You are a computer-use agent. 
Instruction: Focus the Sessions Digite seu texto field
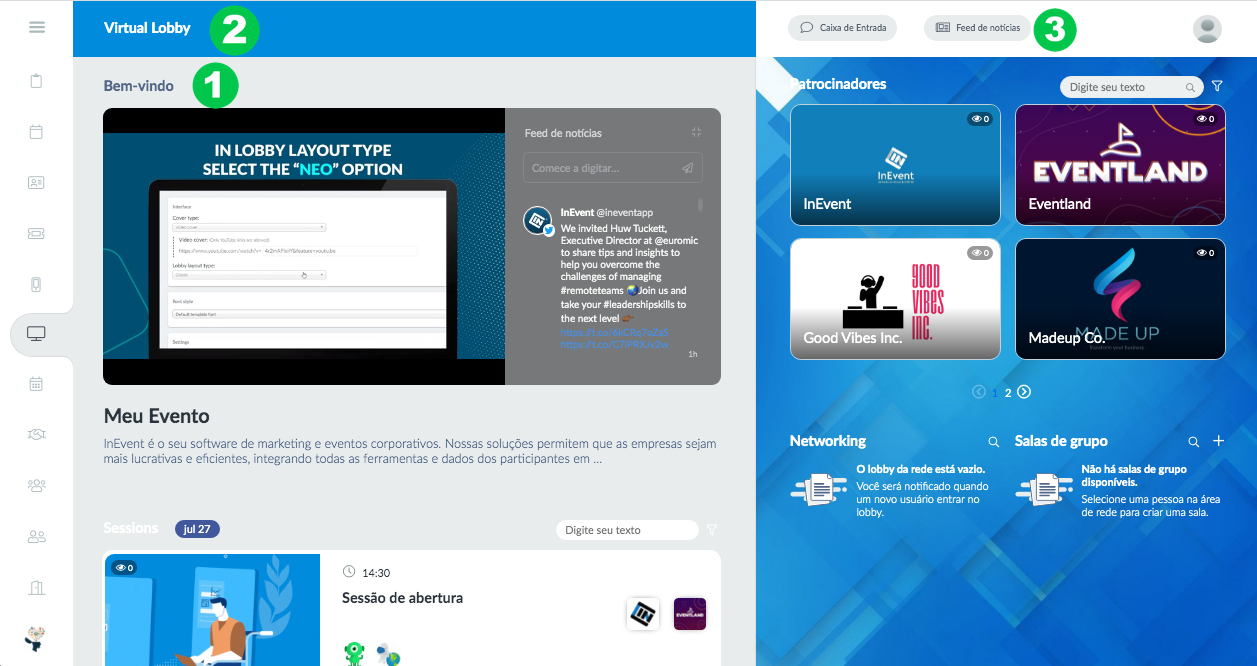[x=627, y=530]
